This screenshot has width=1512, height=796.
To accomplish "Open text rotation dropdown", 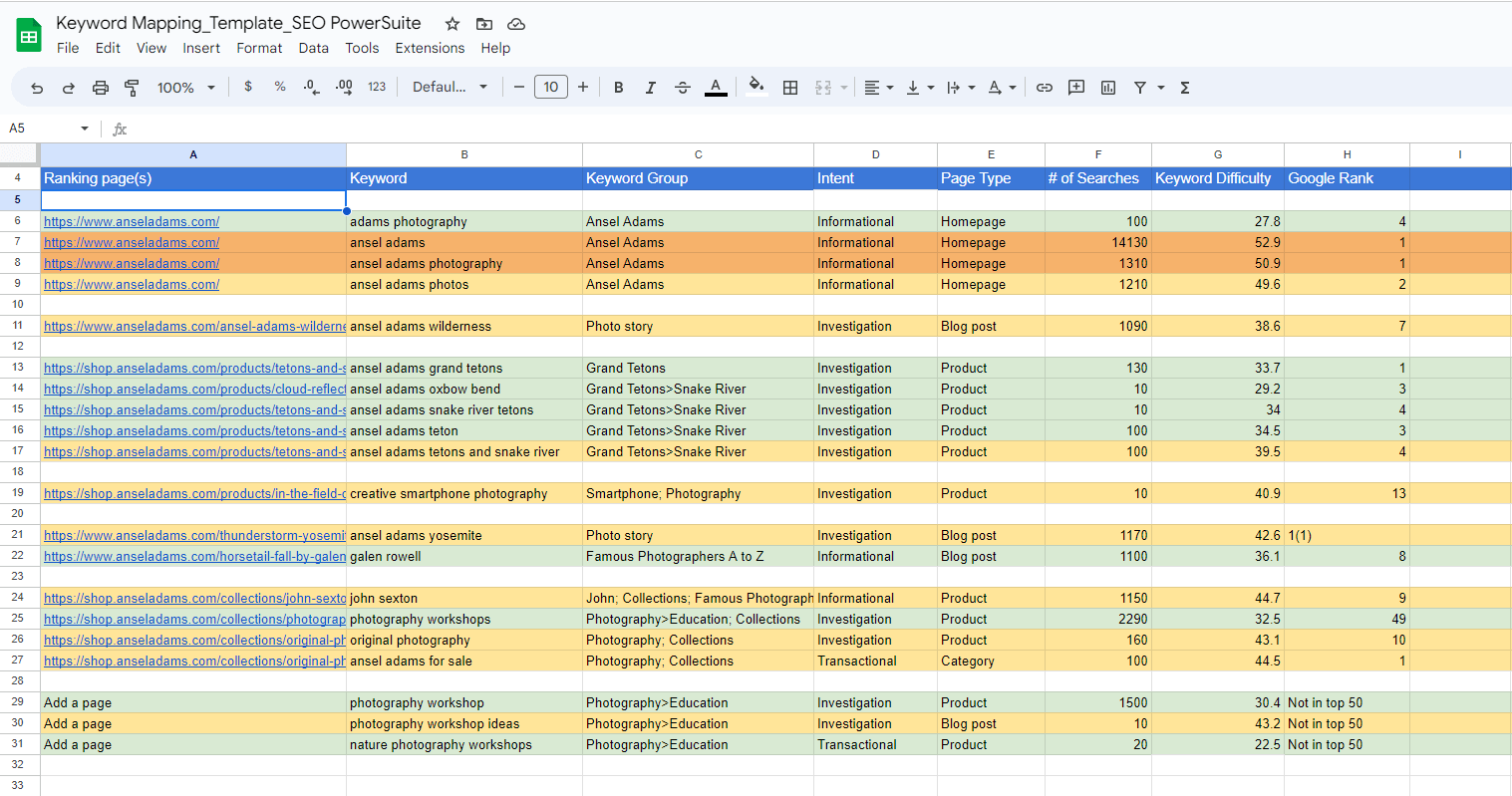I will pyautogui.click(x=1001, y=88).
